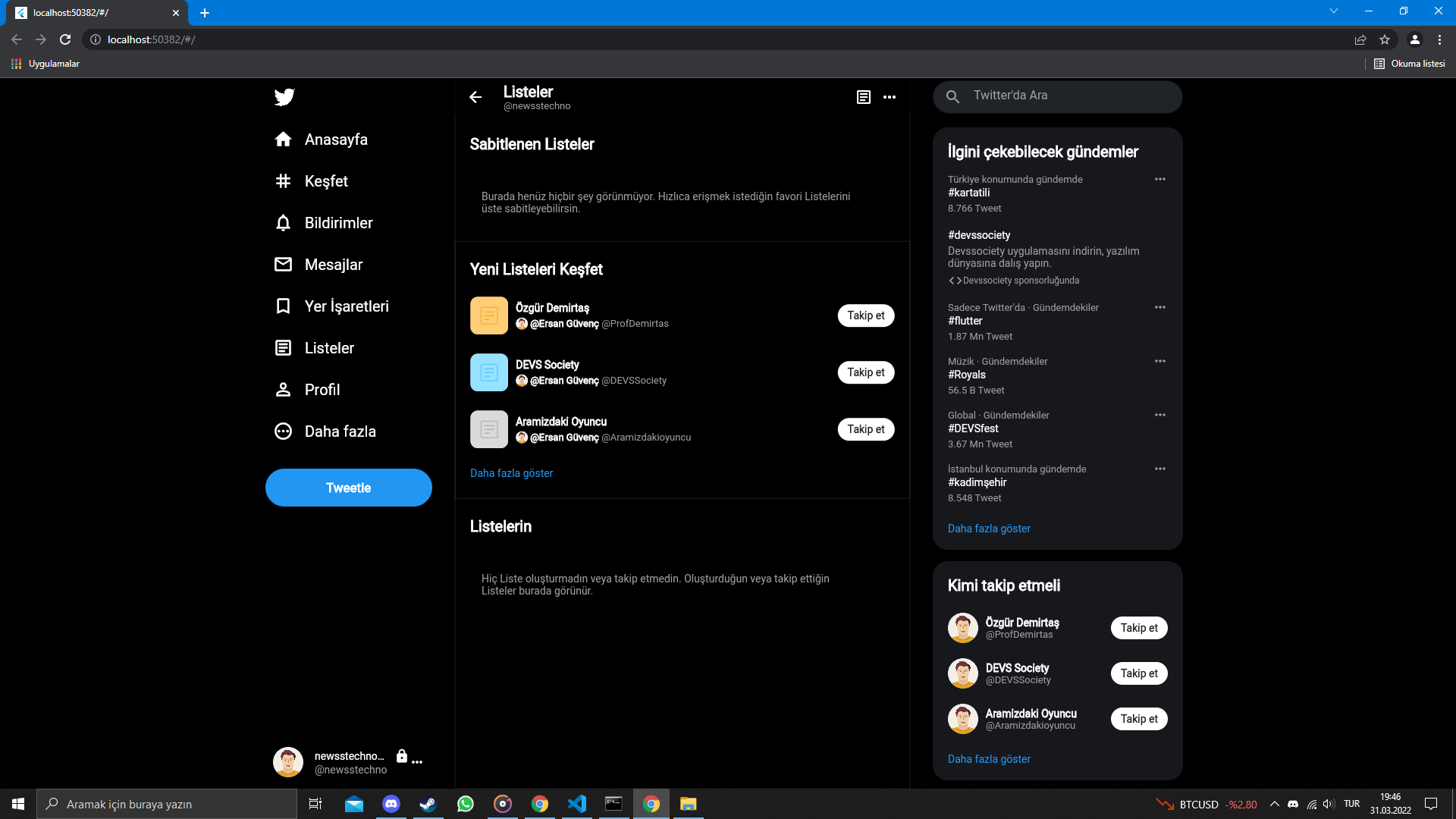Open Task View from the taskbar
Image resolution: width=1456 pixels, height=819 pixels.
tap(315, 804)
